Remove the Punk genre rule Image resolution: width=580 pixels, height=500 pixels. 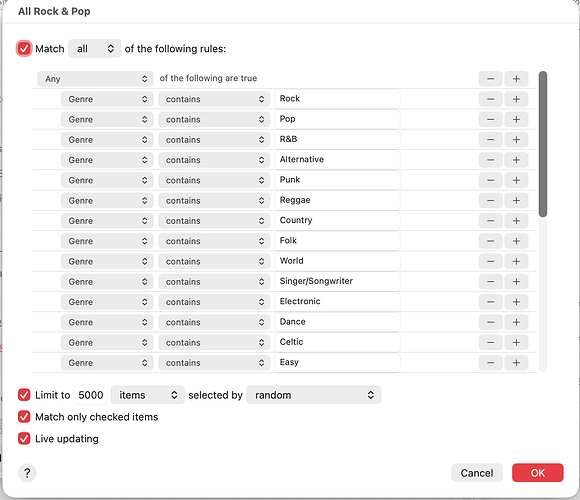coord(490,180)
